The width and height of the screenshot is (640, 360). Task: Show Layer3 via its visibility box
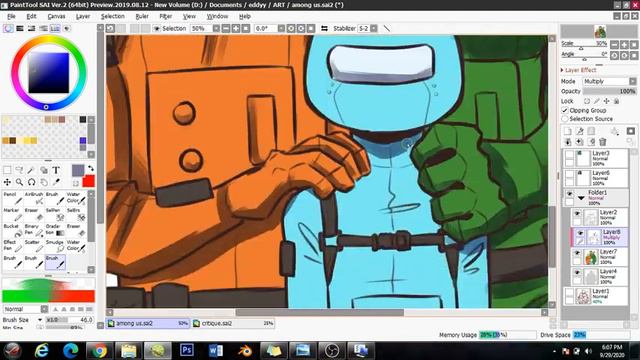click(569, 154)
